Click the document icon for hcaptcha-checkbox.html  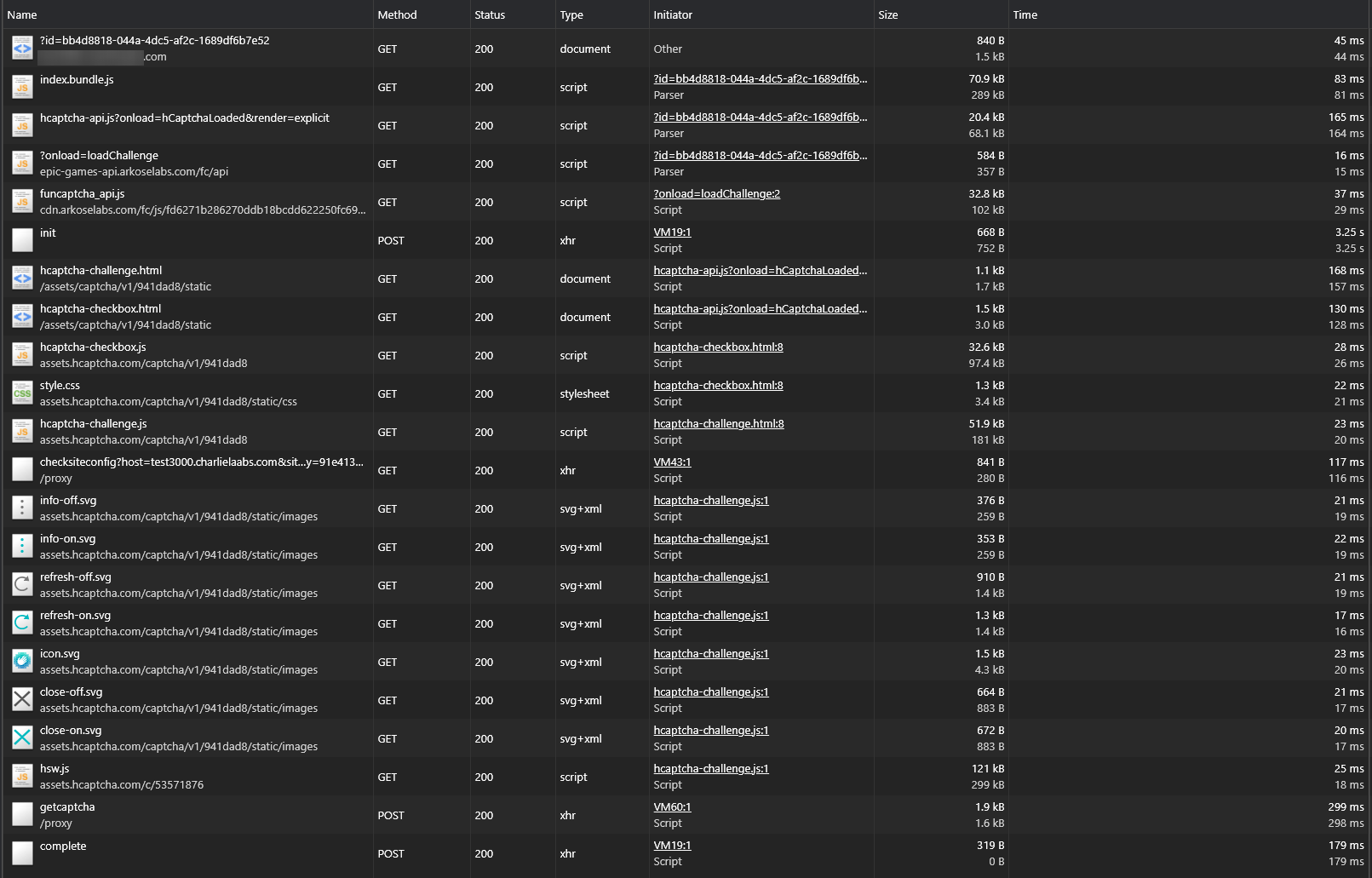22,316
